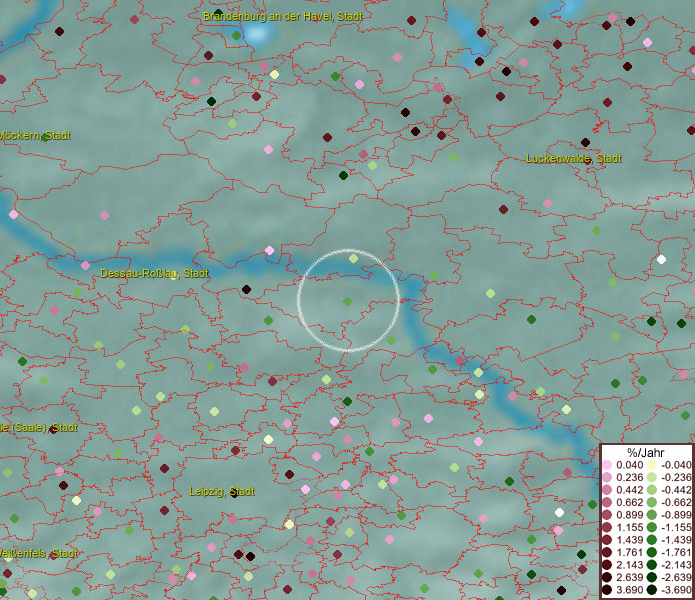Click the 0.899 legend swatch
Image resolution: width=695 pixels, height=600 pixels.
click(x=607, y=515)
